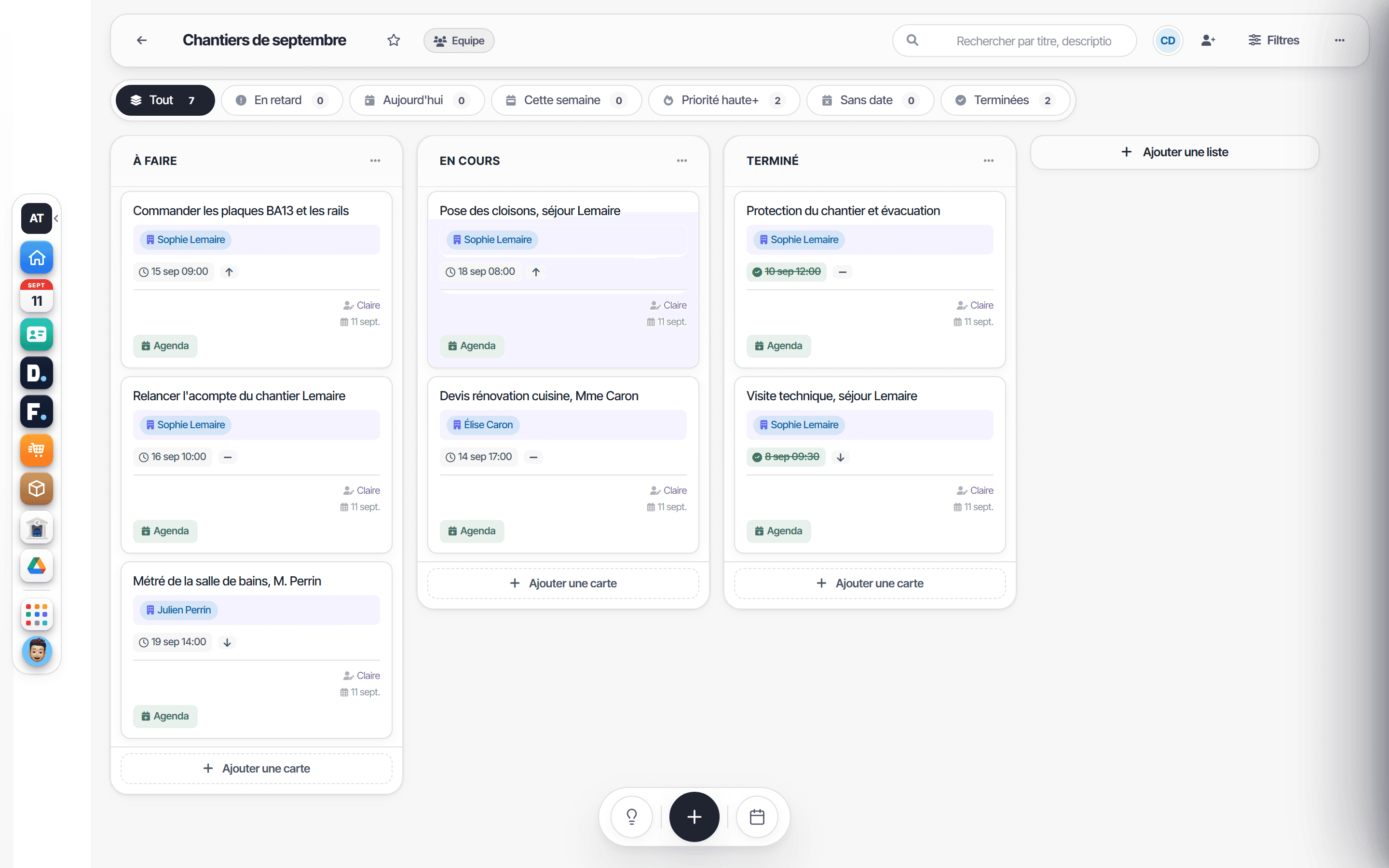Image resolution: width=1389 pixels, height=868 pixels.
Task: Toggle completion on the 8 sep 09:30 date badge
Action: click(786, 457)
